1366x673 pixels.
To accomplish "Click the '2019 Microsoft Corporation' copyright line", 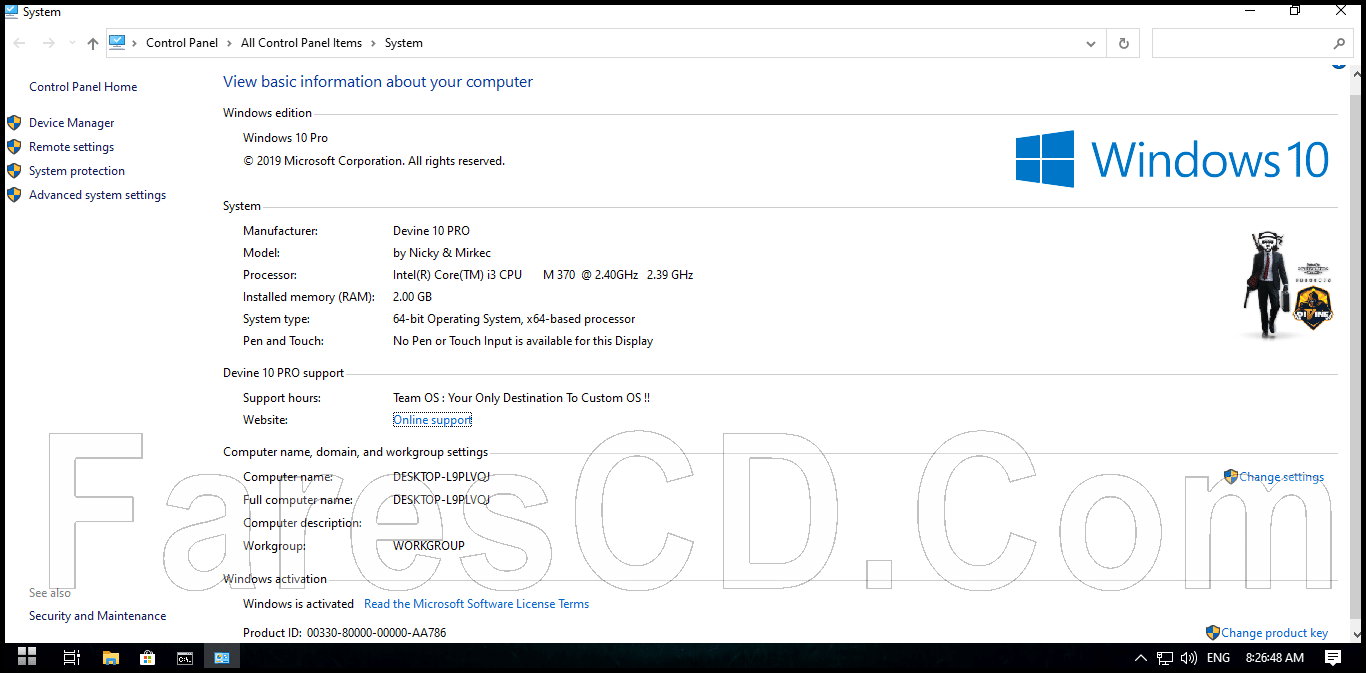I will (x=374, y=161).
